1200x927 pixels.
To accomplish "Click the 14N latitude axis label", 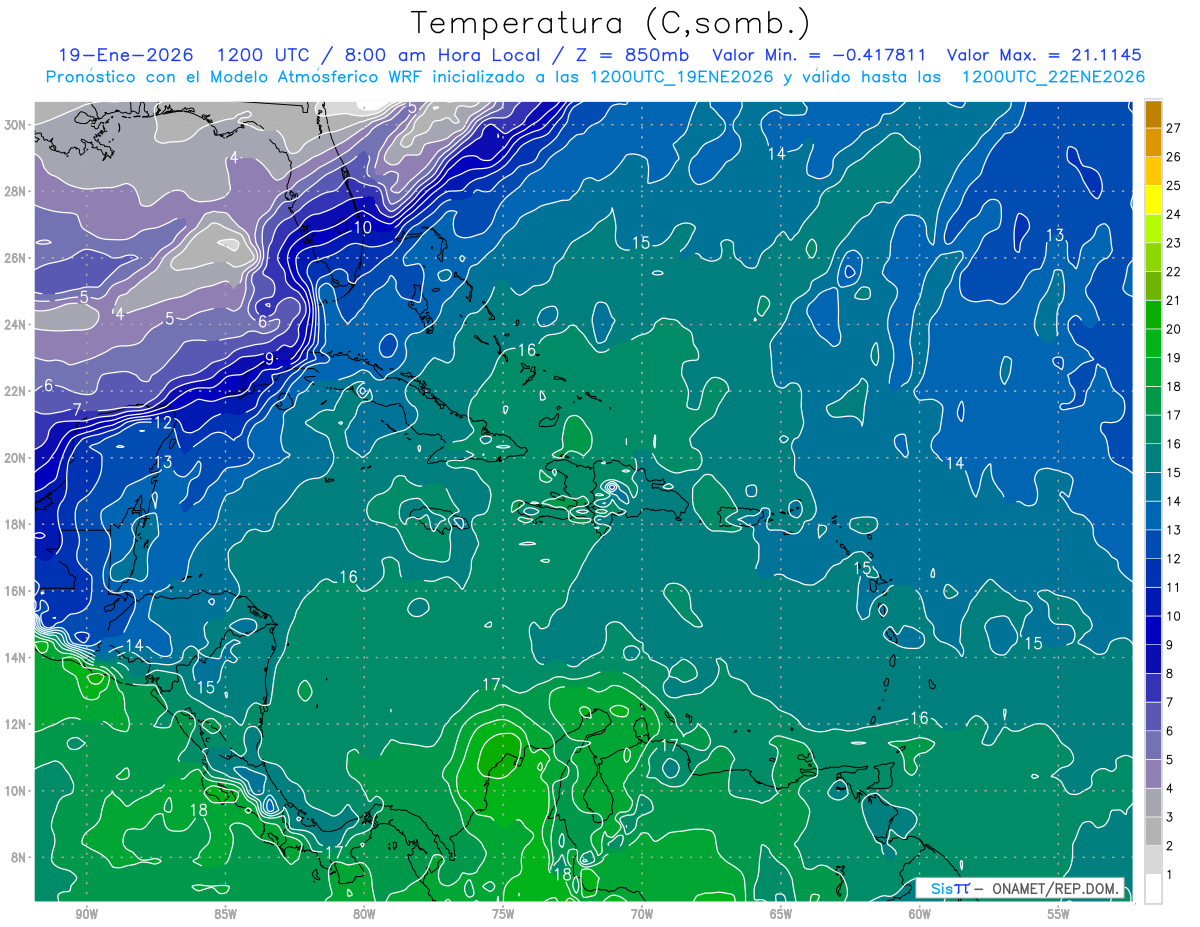I will coord(16,657).
